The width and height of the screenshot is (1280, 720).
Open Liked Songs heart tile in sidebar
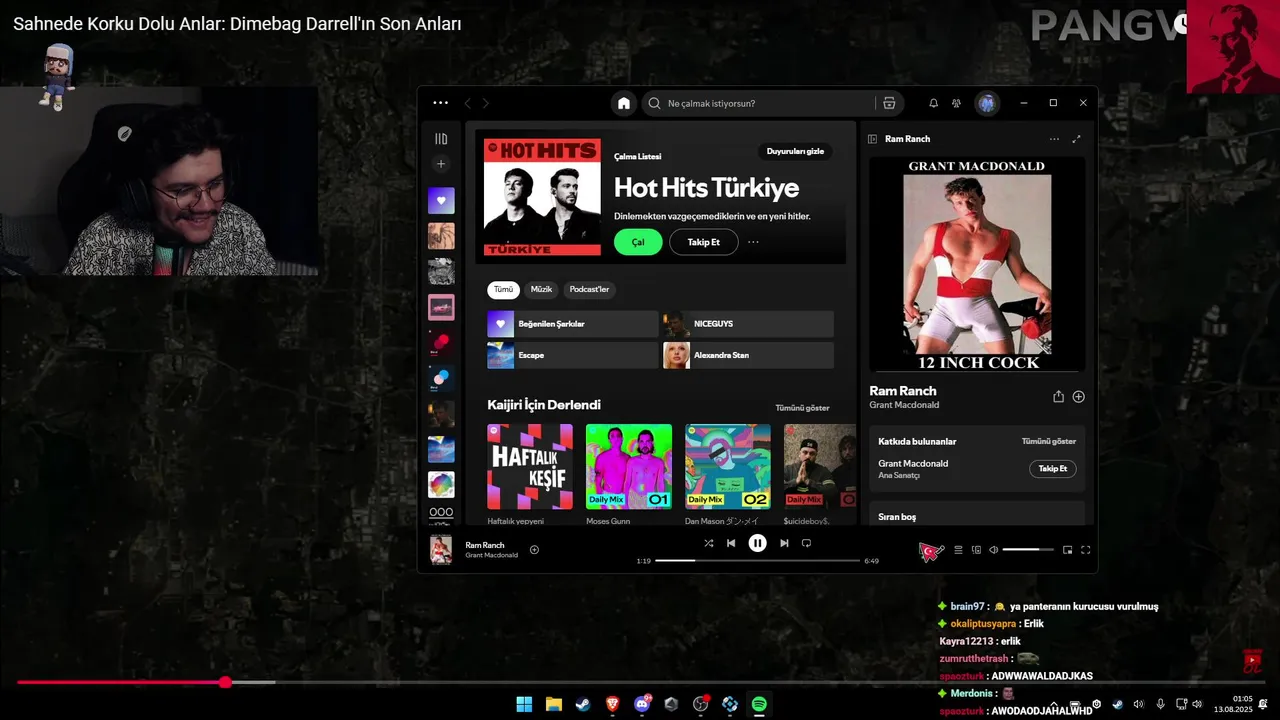coord(441,200)
